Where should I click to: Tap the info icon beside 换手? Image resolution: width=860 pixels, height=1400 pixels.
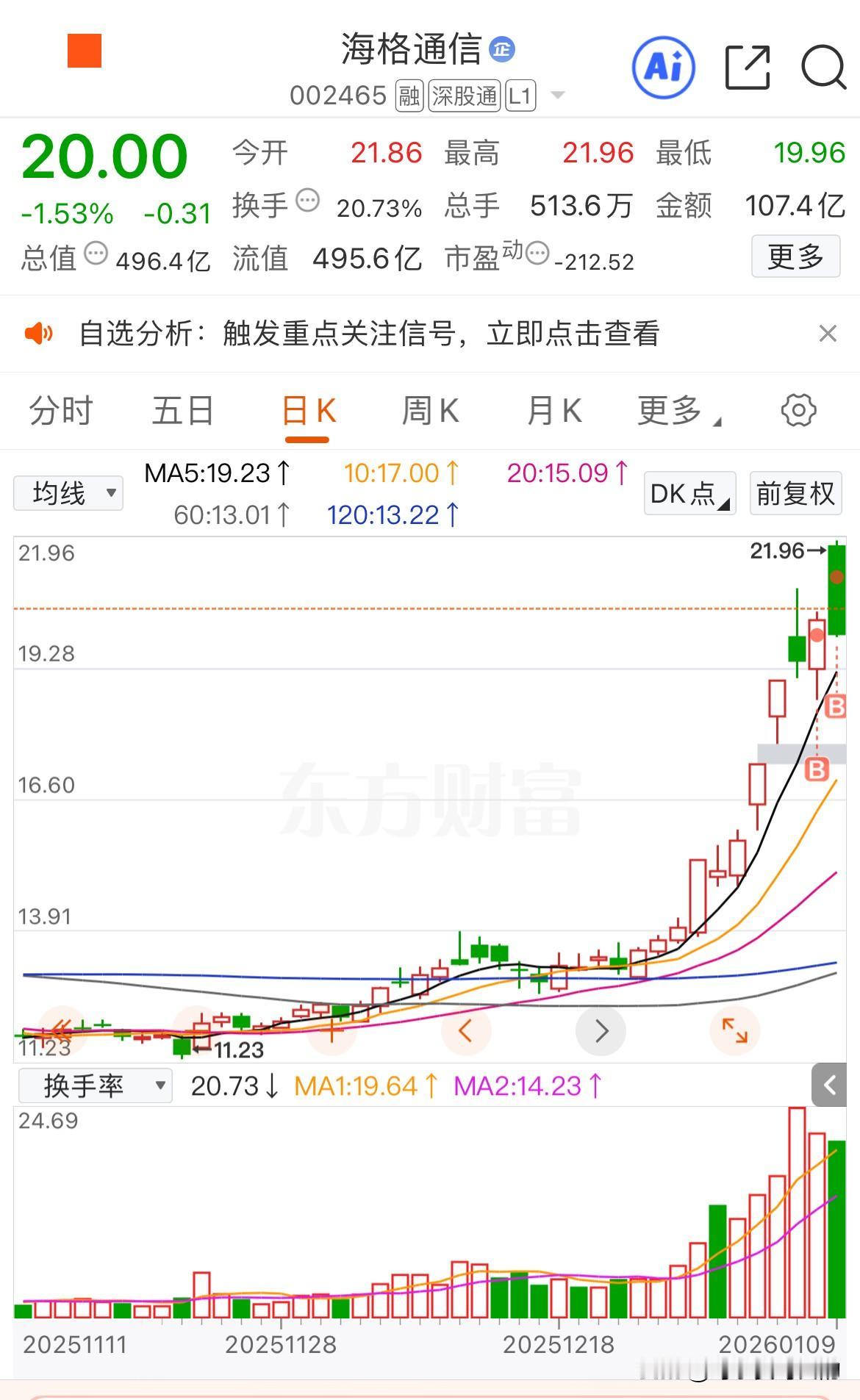(307, 201)
